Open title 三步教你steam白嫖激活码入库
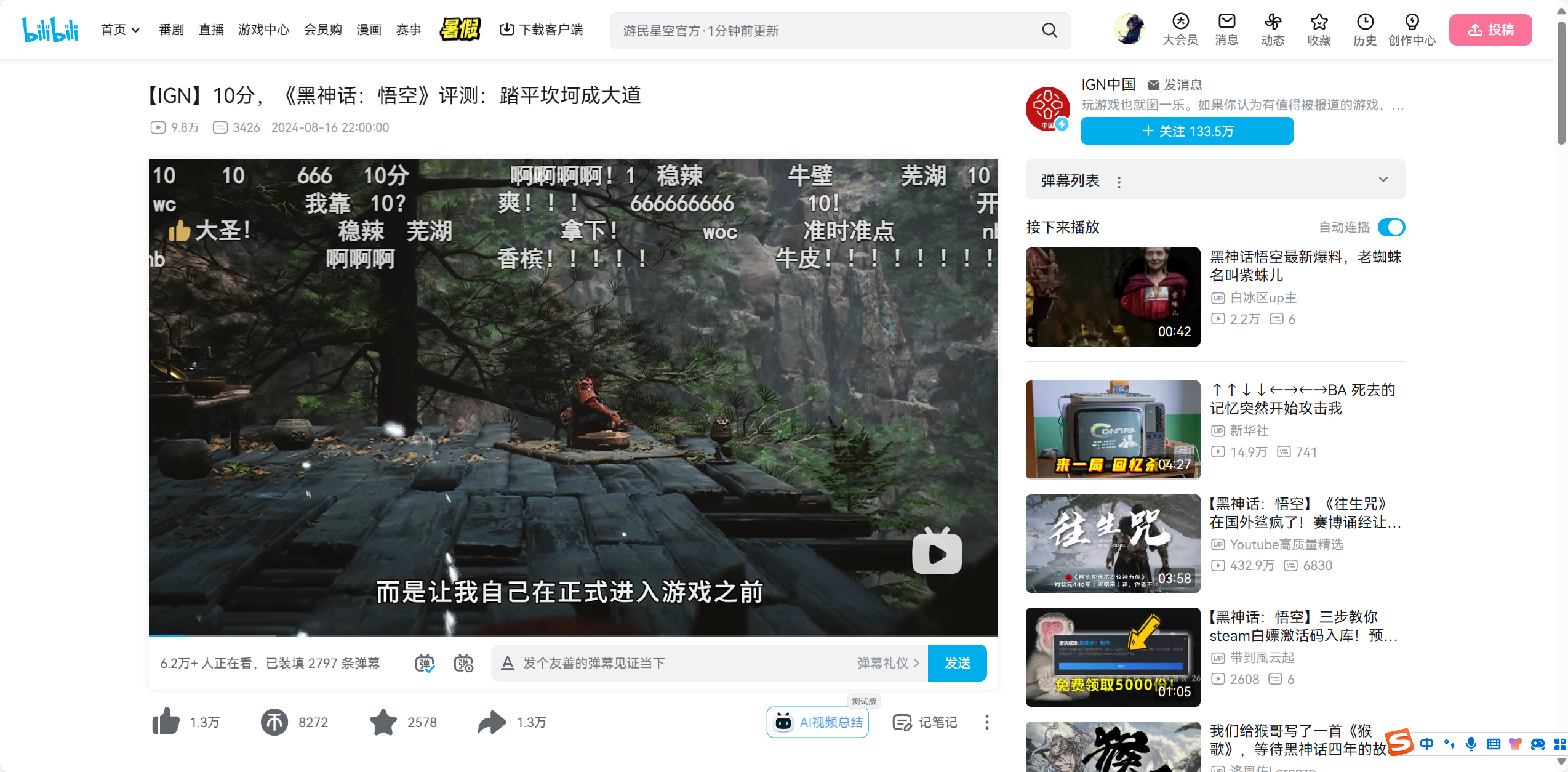The height and width of the screenshot is (772, 1568). [x=1304, y=626]
